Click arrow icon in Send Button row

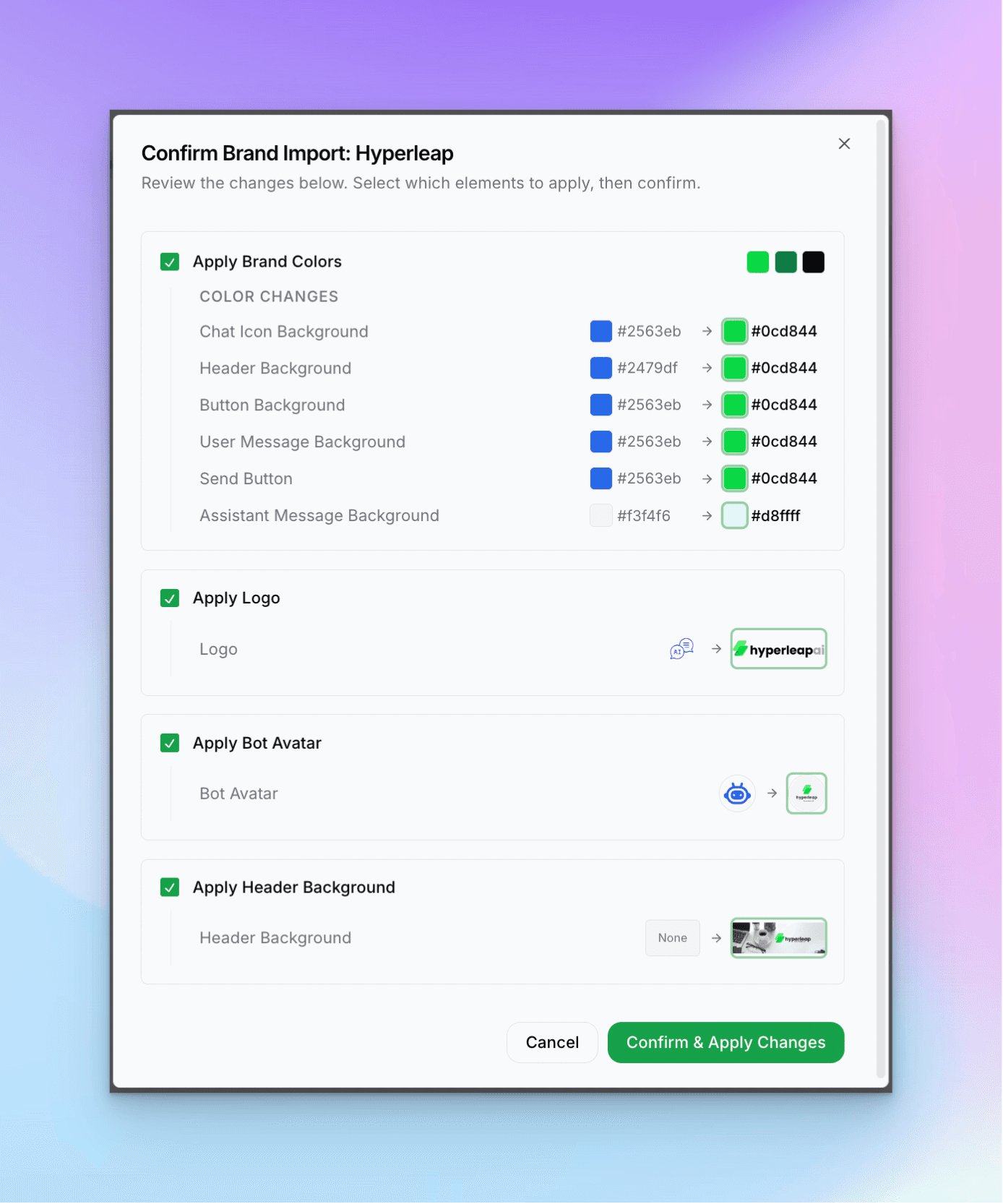707,478
